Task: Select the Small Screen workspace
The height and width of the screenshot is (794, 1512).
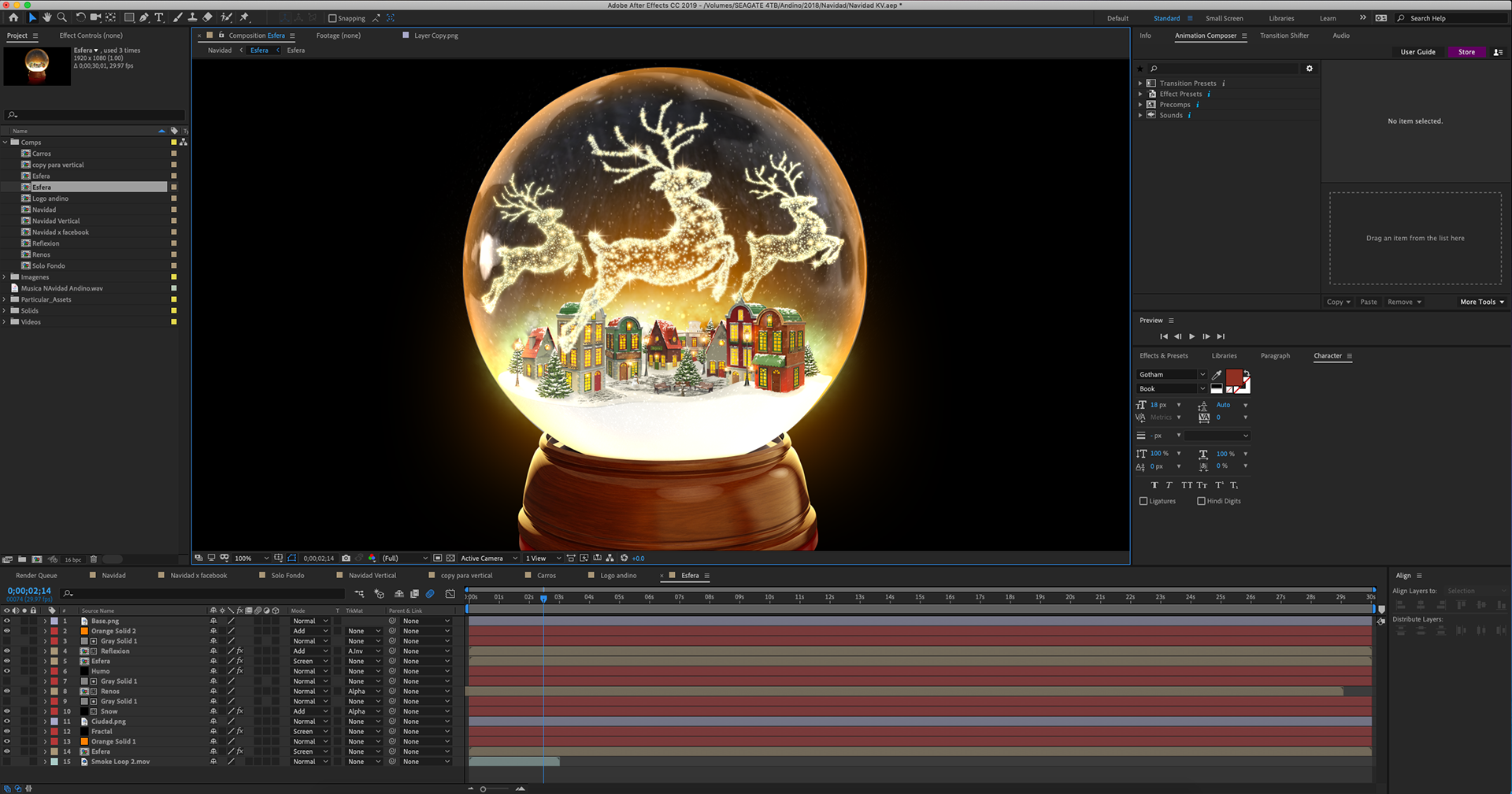Action: 1224,18
